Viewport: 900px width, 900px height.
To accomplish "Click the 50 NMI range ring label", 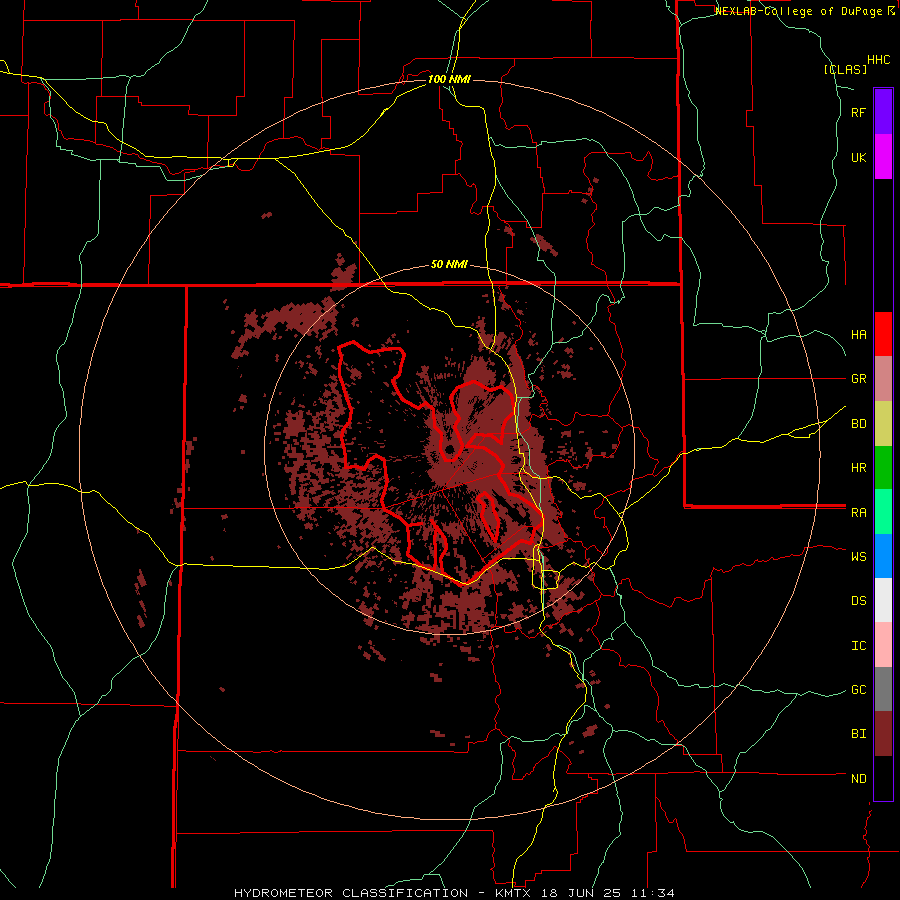I will pyautogui.click(x=449, y=264).
